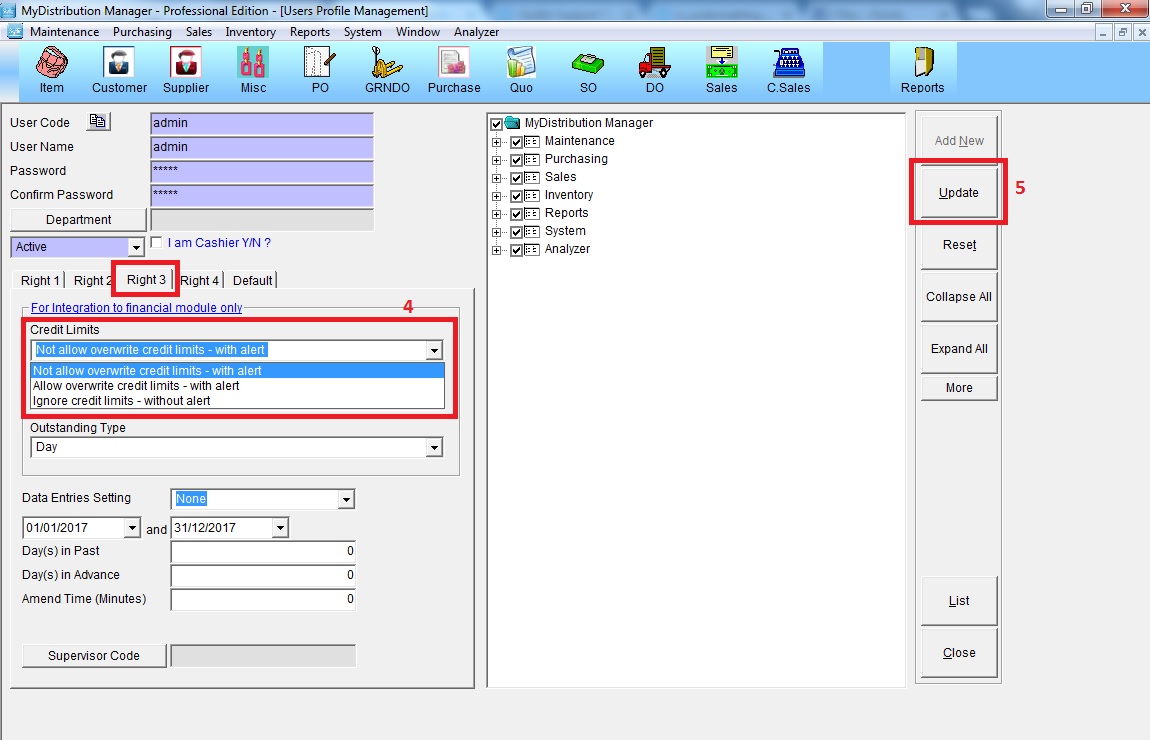The image size is (1150, 740).
Task: Expand the Maintenance tree node
Action: 497,142
